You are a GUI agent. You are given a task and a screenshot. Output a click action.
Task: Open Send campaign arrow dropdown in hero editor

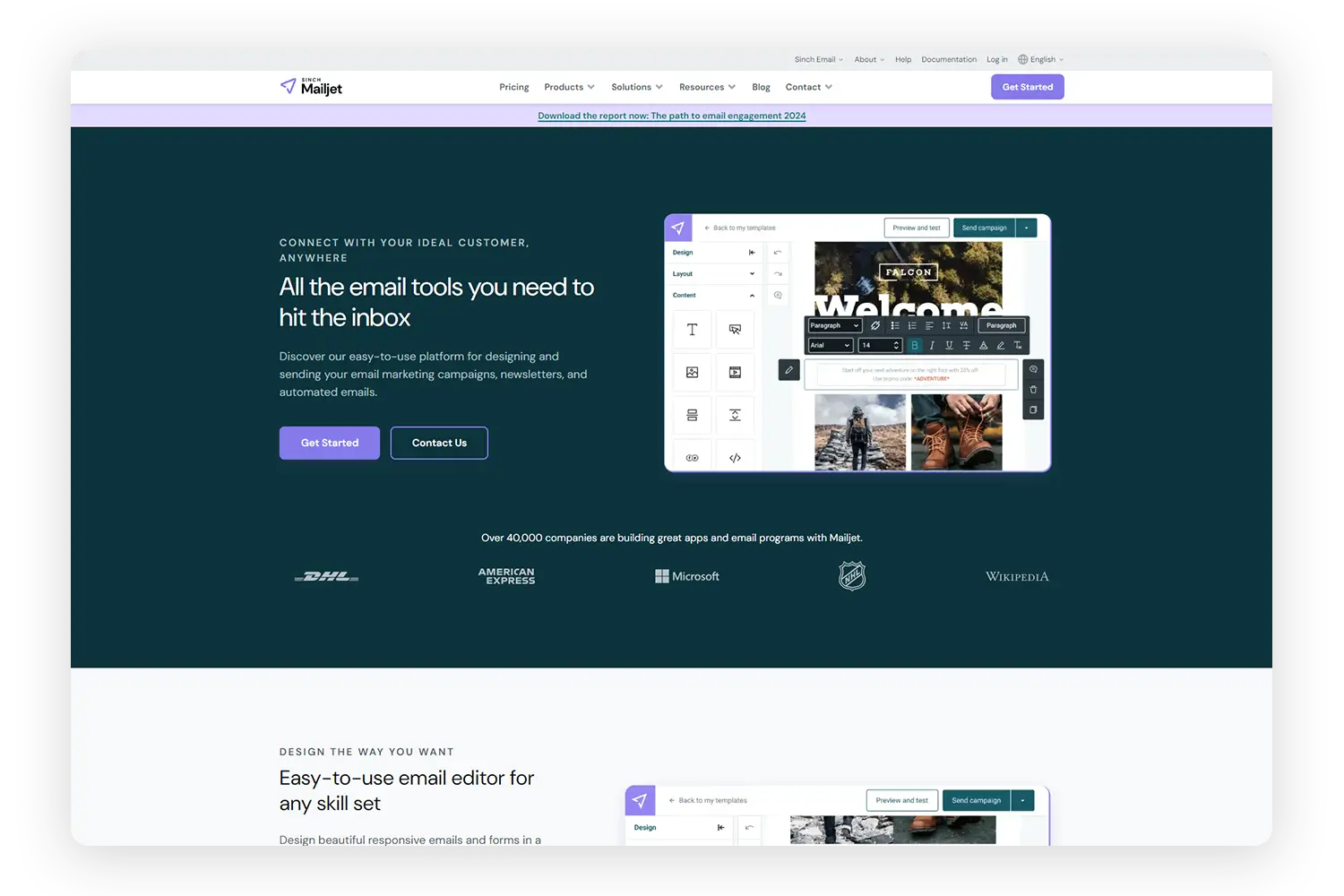pos(1026,228)
